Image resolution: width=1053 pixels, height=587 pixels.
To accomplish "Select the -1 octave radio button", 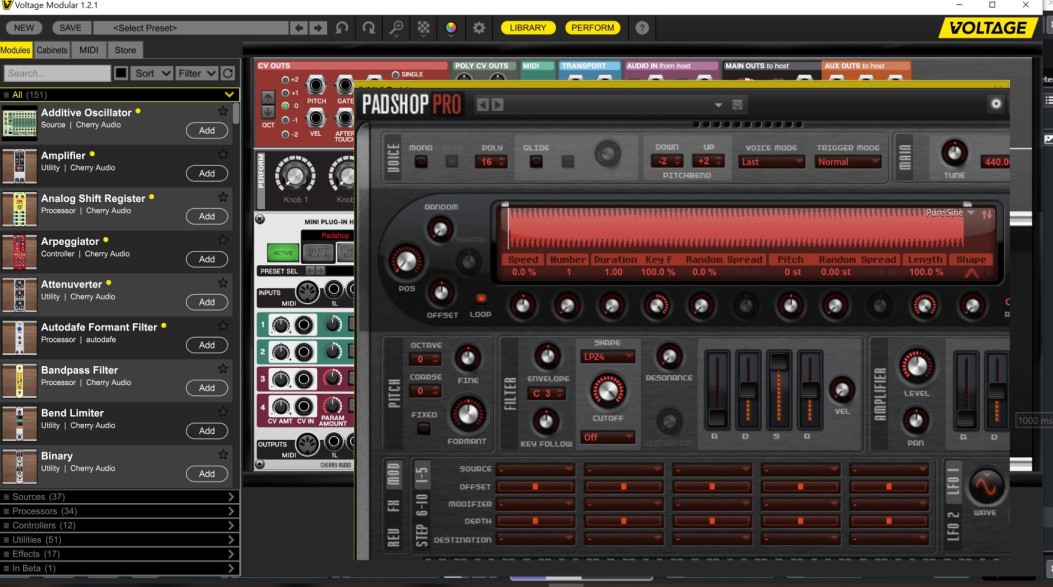I will pos(285,120).
